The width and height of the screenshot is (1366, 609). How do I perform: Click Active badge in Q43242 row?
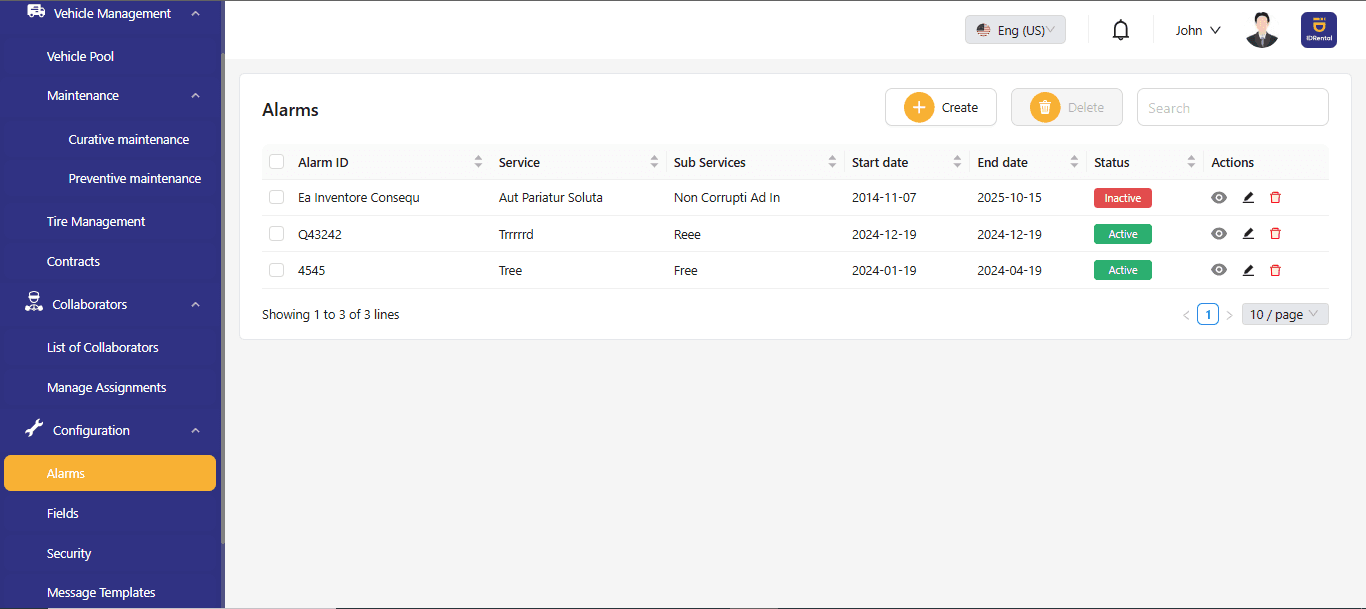(x=1123, y=234)
